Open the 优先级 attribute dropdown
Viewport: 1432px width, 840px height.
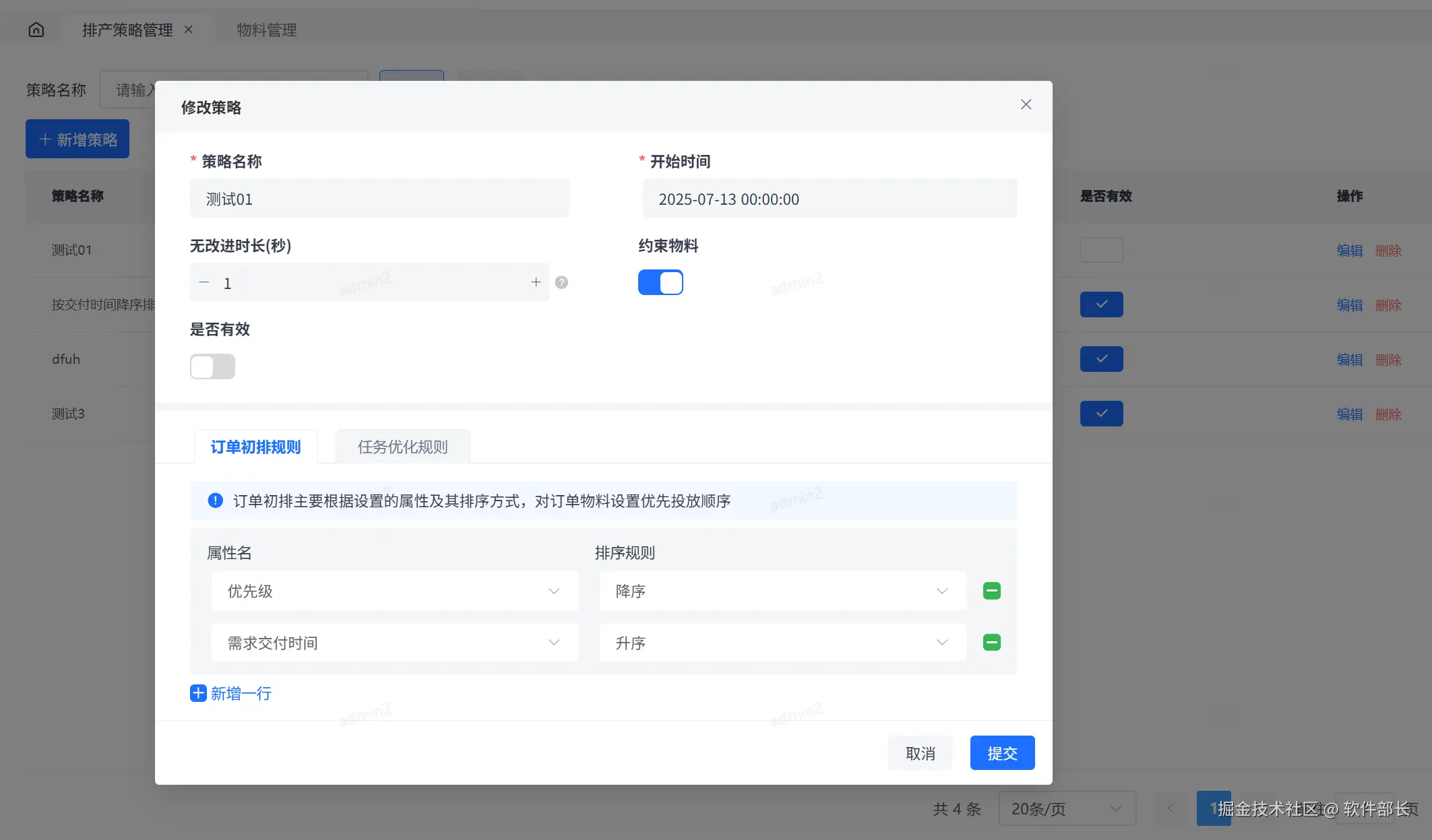point(394,591)
